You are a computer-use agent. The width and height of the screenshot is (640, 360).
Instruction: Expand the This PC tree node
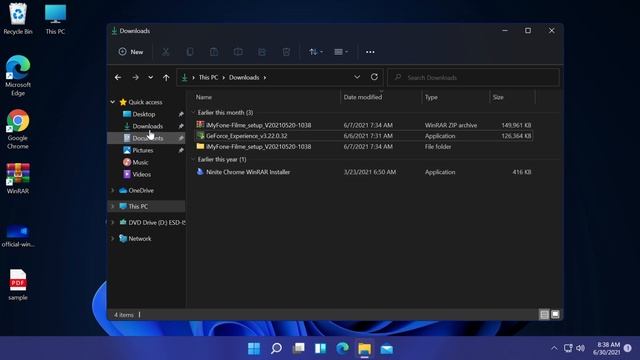coord(113,207)
